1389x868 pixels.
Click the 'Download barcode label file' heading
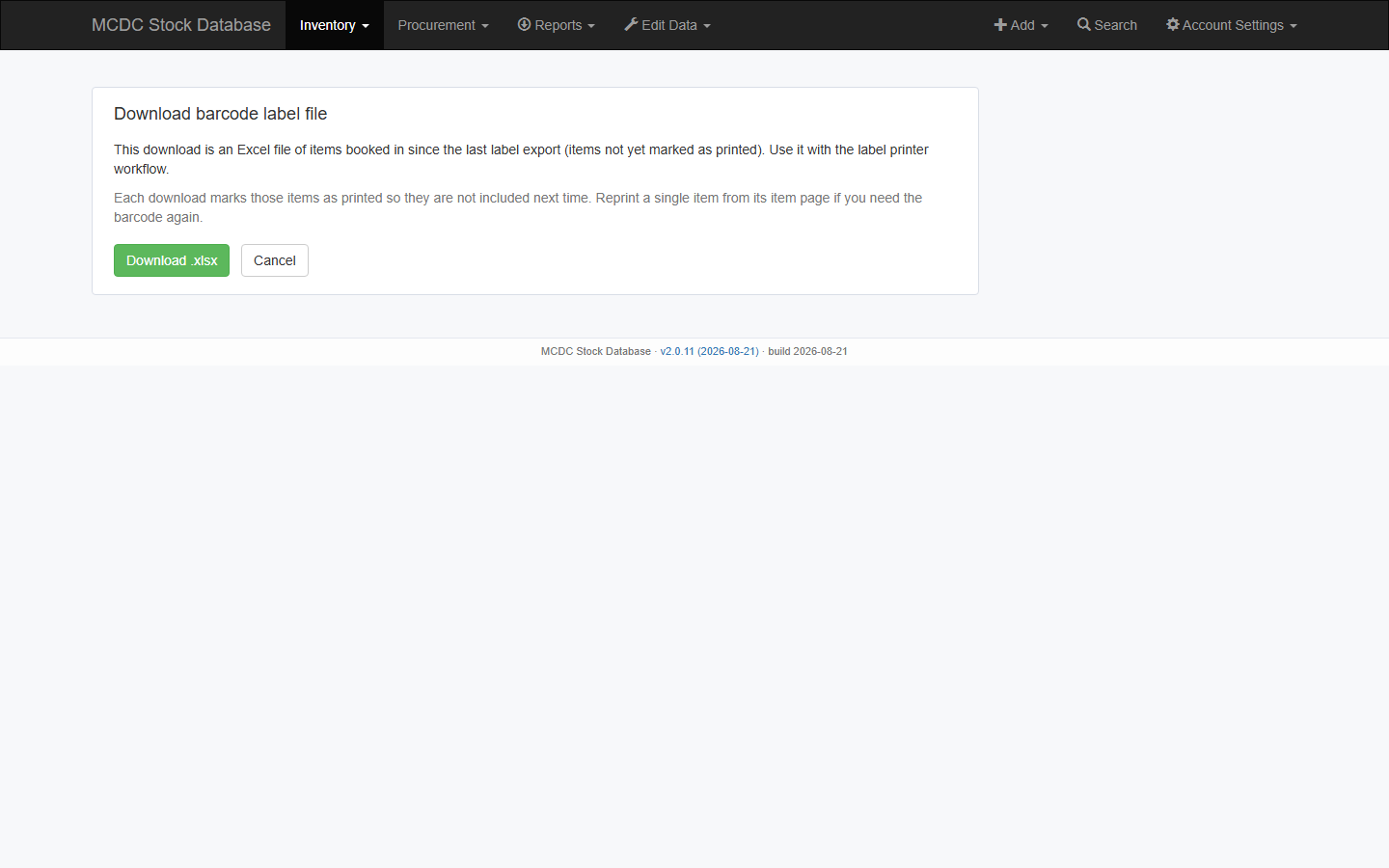click(x=221, y=114)
